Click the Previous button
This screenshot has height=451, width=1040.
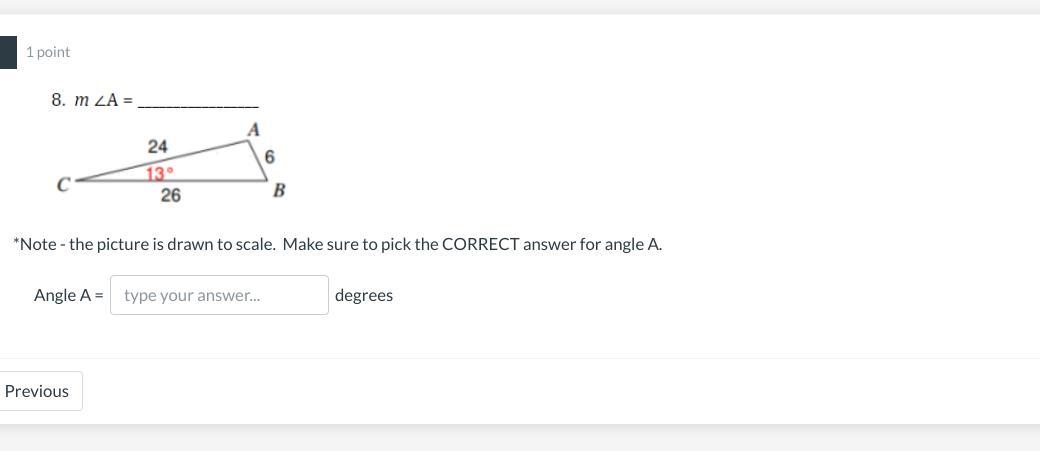coord(38,391)
